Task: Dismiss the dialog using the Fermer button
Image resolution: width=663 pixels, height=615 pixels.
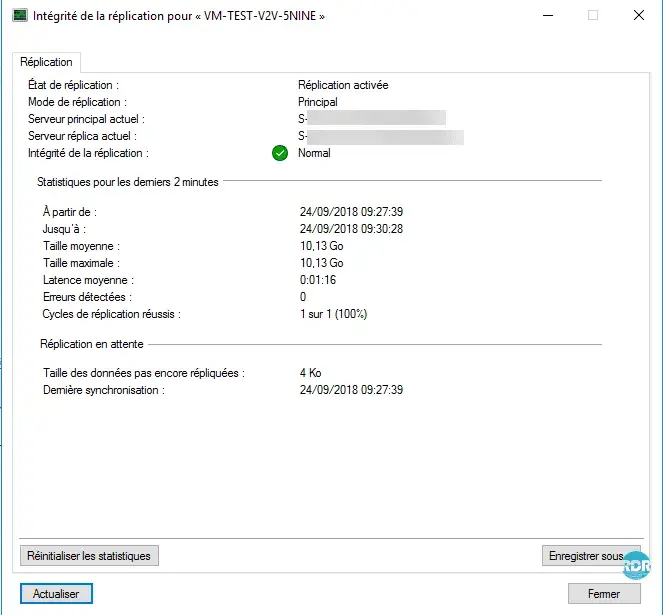Action: tap(603, 594)
